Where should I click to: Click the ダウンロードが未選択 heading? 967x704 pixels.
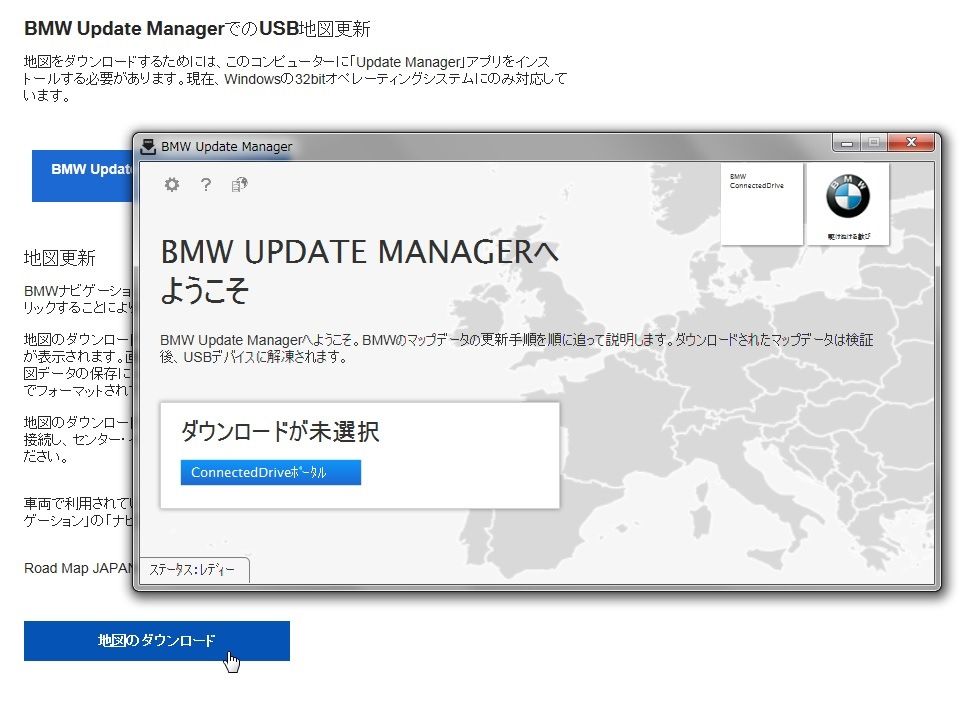(280, 432)
